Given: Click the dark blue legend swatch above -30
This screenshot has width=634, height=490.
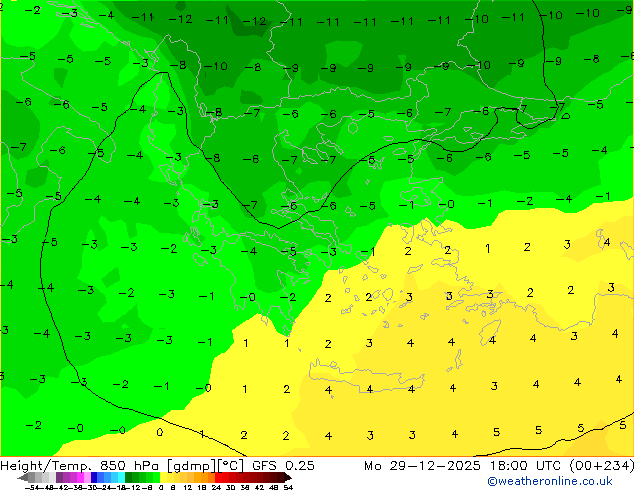Looking at the screenshot, I should point(94,477).
